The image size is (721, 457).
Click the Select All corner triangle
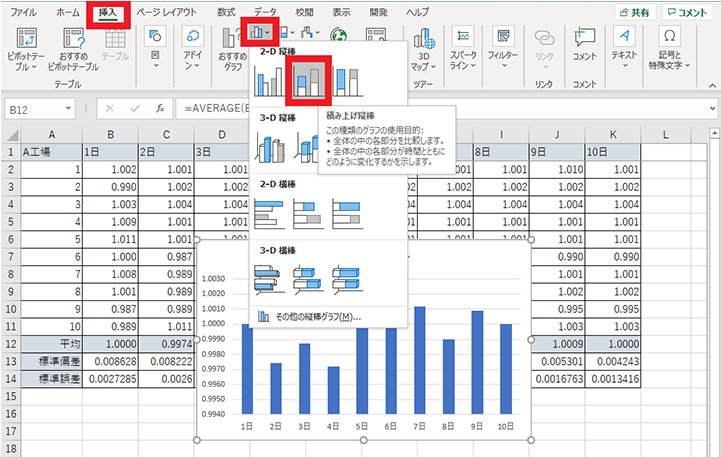[x=11, y=135]
